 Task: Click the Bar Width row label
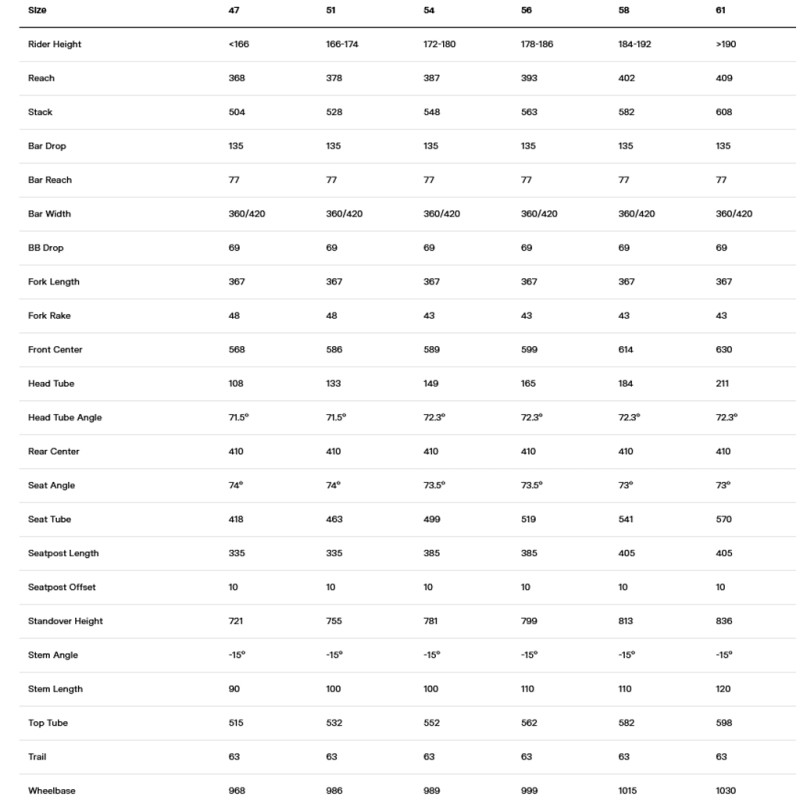coord(50,214)
